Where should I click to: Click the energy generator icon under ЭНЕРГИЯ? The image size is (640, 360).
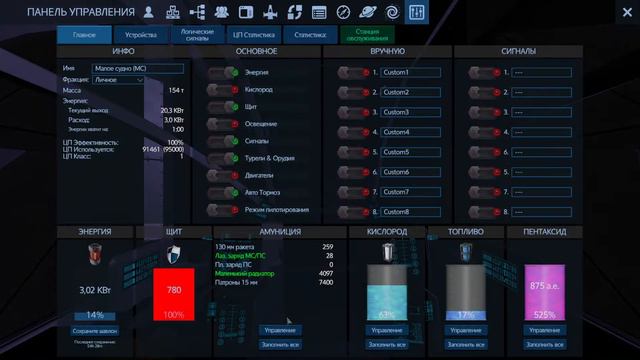(x=95, y=254)
